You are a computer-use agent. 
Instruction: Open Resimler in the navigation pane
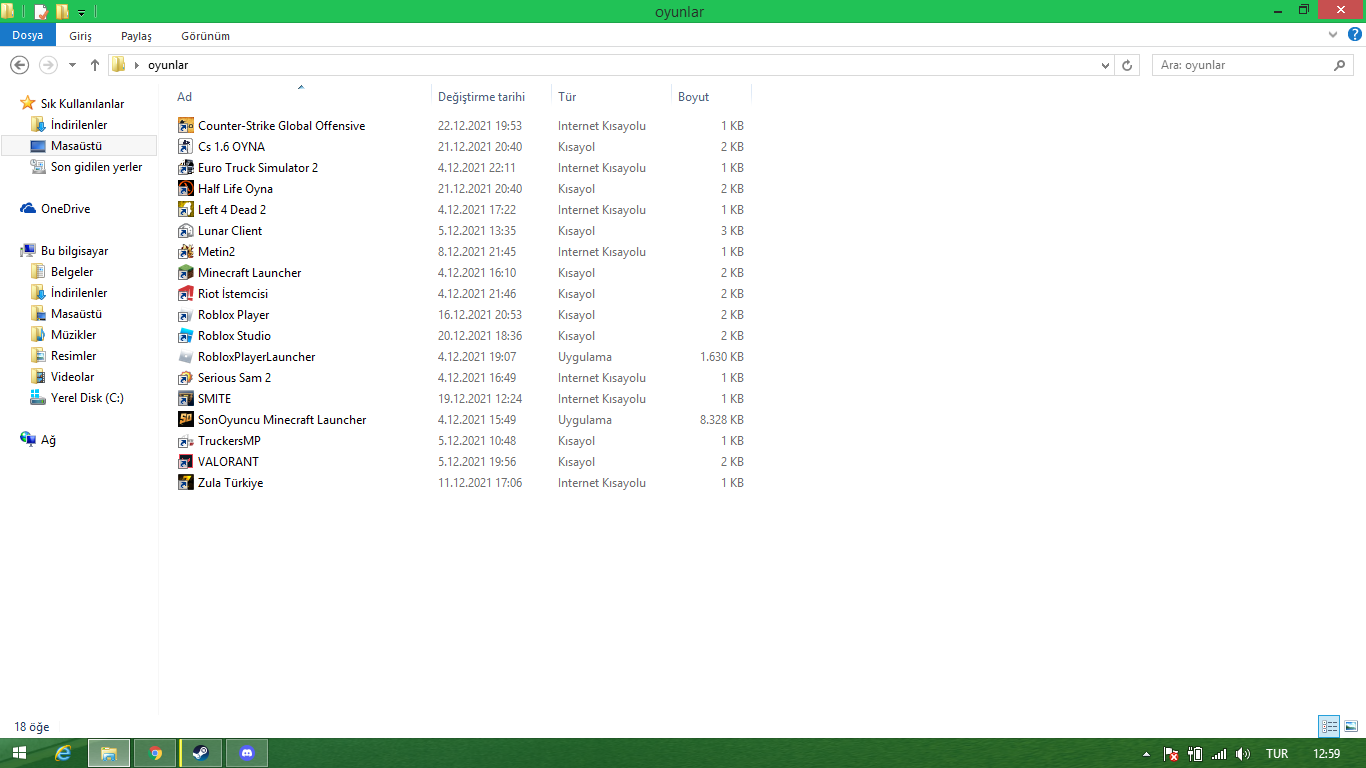coord(74,356)
